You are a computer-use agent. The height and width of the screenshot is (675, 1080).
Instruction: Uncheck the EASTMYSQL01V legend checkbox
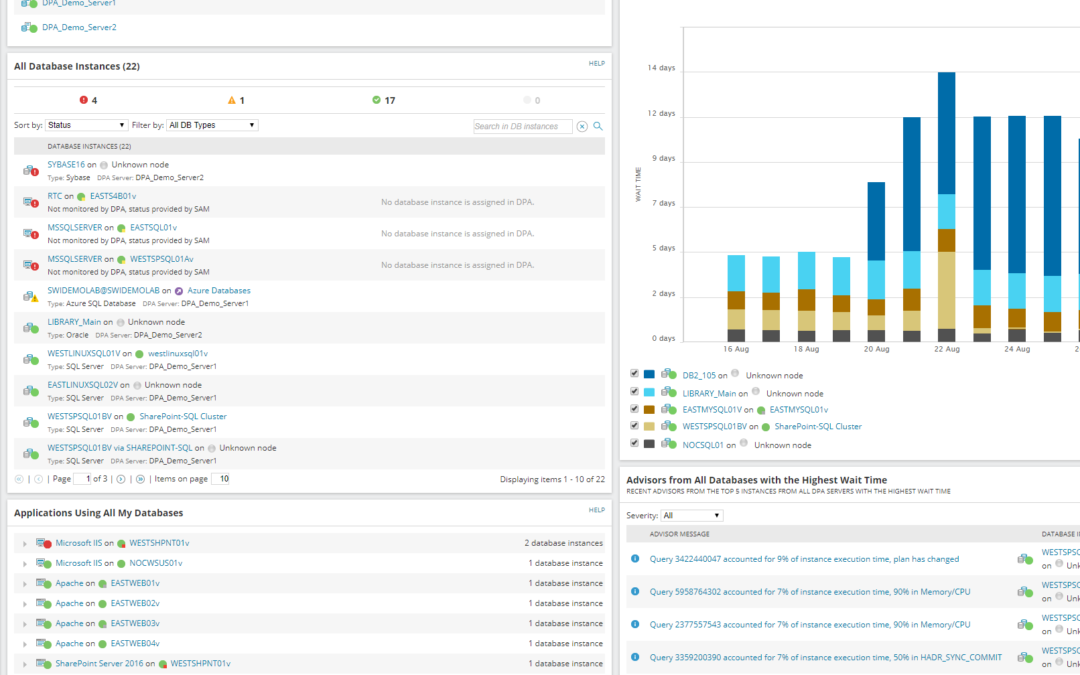click(x=634, y=408)
